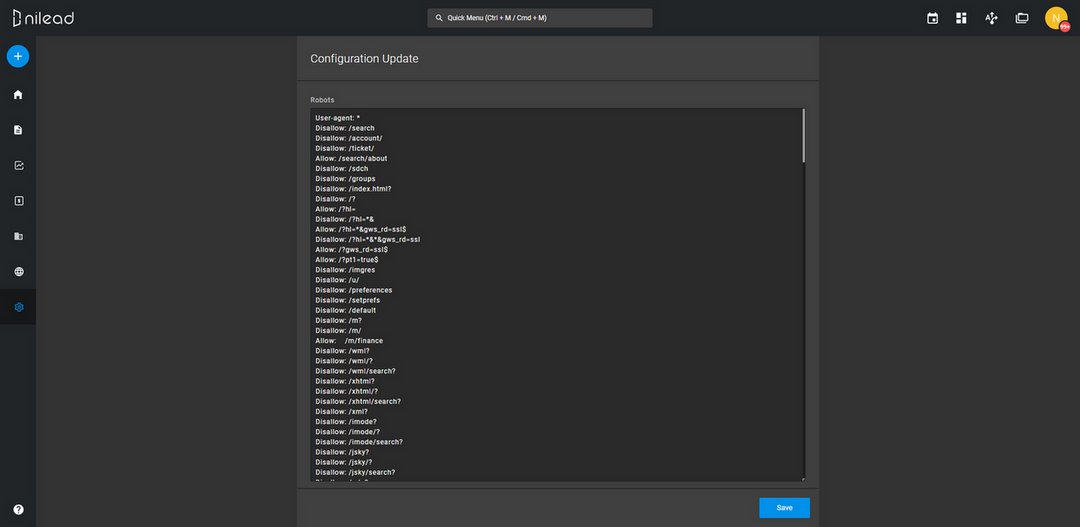The height and width of the screenshot is (527, 1080).
Task: Click the 'Disallow: /xhtml?' line
Action: tap(345, 381)
